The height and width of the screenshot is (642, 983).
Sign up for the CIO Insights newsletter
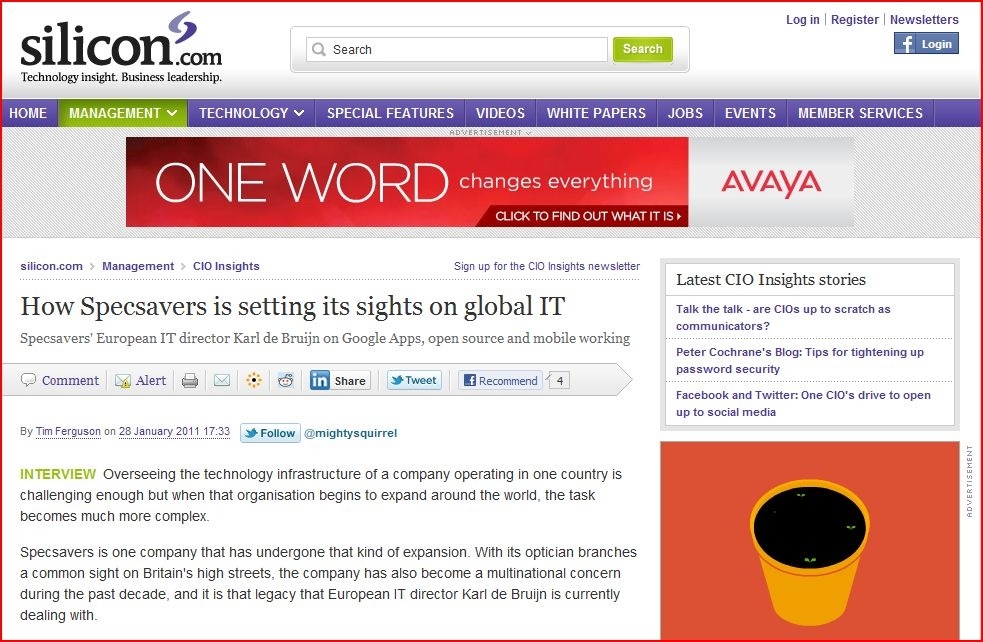coord(547,266)
